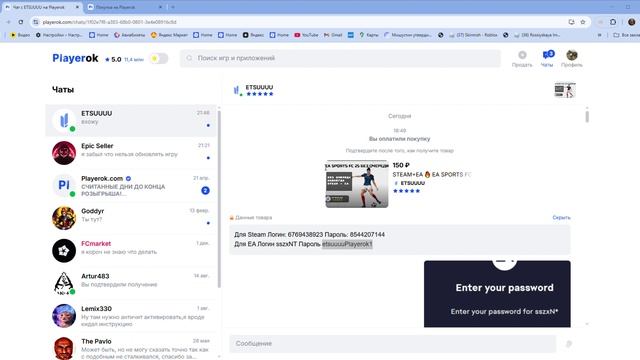Image resolution: width=640 pixels, height=360 pixels.
Task: Click Goddyr's avatar
Action: [64, 218]
